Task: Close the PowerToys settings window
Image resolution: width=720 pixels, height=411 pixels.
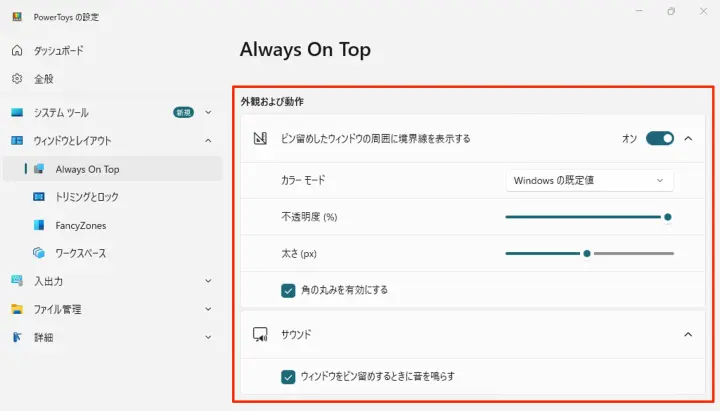Action: [703, 11]
